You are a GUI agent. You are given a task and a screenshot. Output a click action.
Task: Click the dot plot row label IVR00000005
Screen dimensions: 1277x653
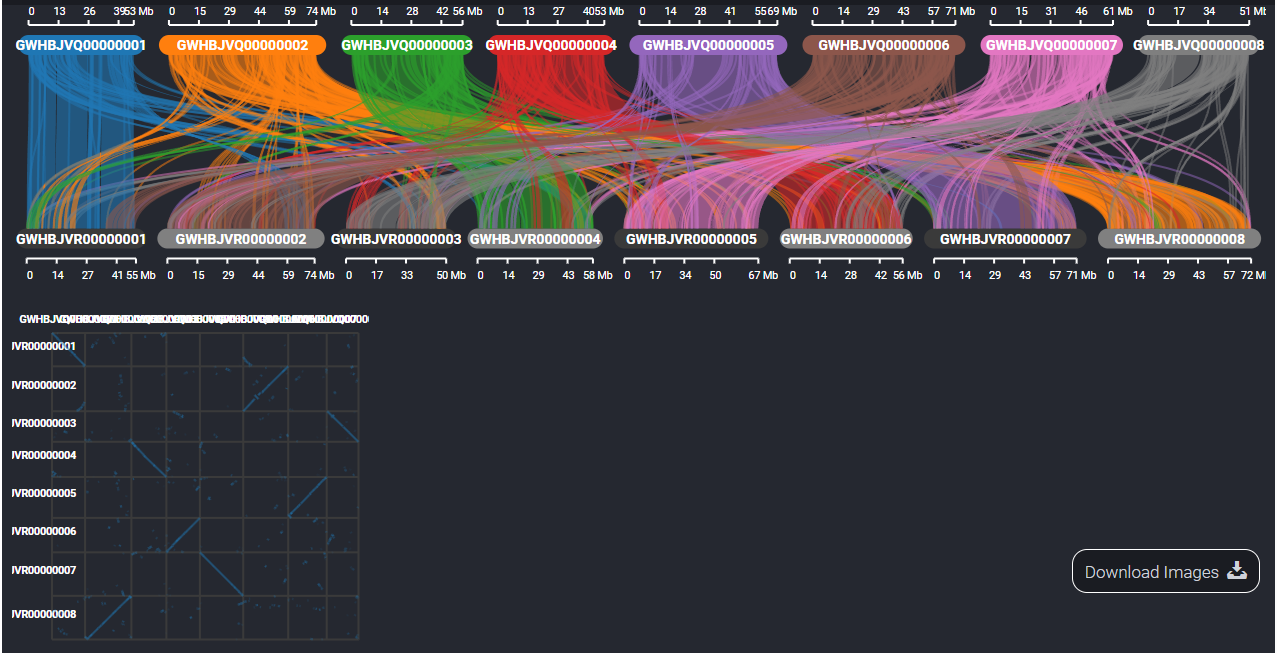(x=44, y=493)
